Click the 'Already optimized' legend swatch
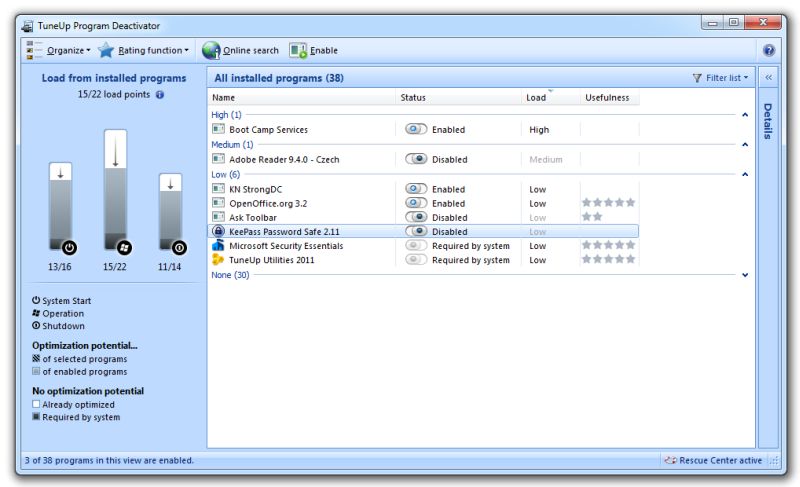800x487 pixels. [x=36, y=404]
